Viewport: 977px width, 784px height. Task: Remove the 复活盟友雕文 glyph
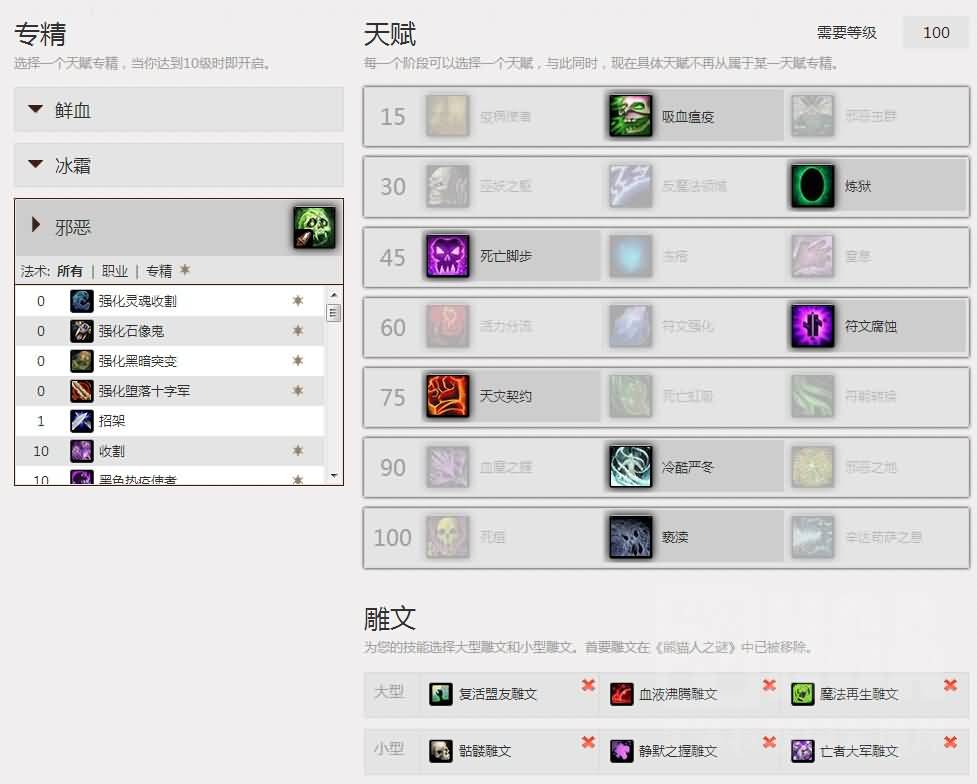[x=588, y=686]
